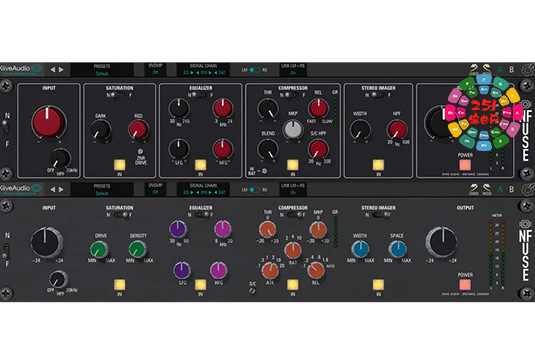Go to previous preset in bottom plugin
535x363 pixels.
[x=53, y=189]
